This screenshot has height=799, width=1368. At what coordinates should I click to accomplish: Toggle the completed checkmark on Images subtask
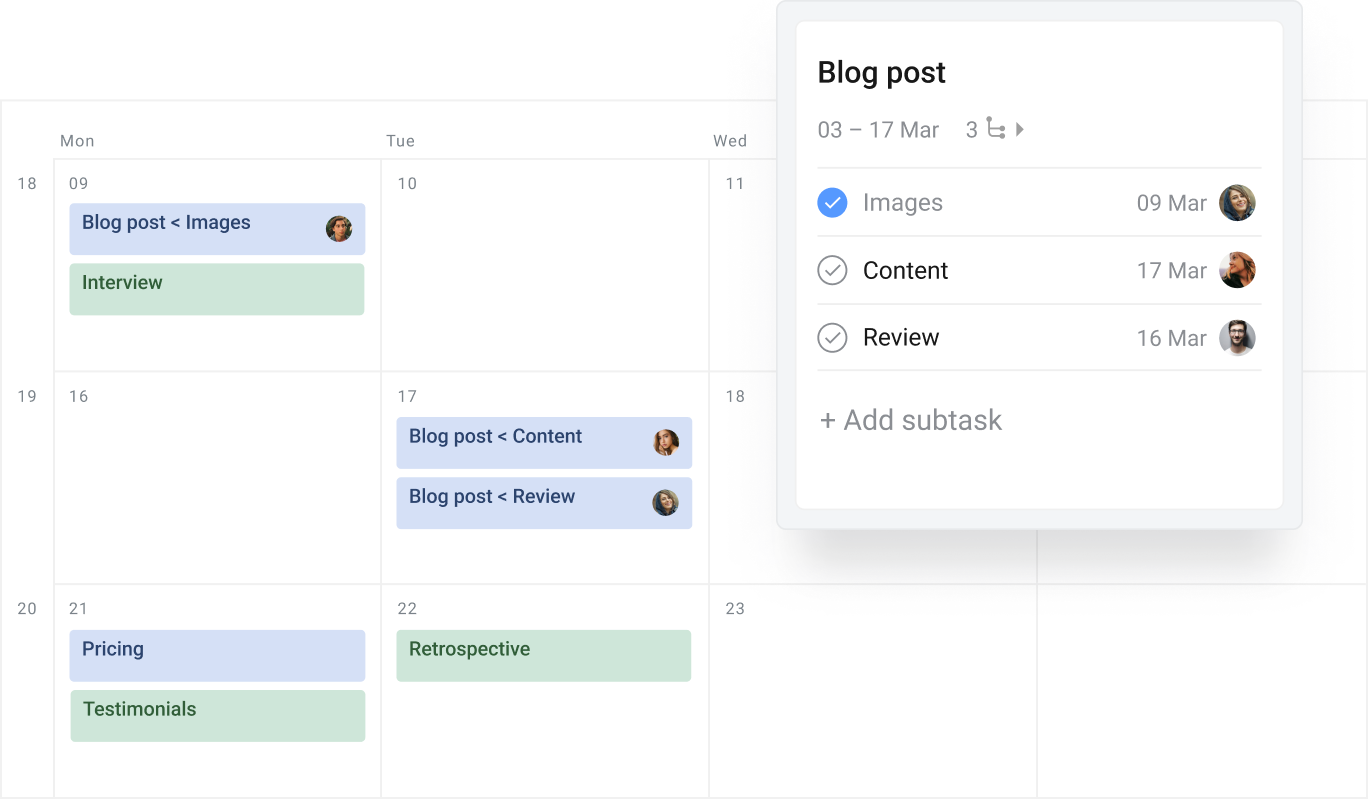tap(832, 202)
